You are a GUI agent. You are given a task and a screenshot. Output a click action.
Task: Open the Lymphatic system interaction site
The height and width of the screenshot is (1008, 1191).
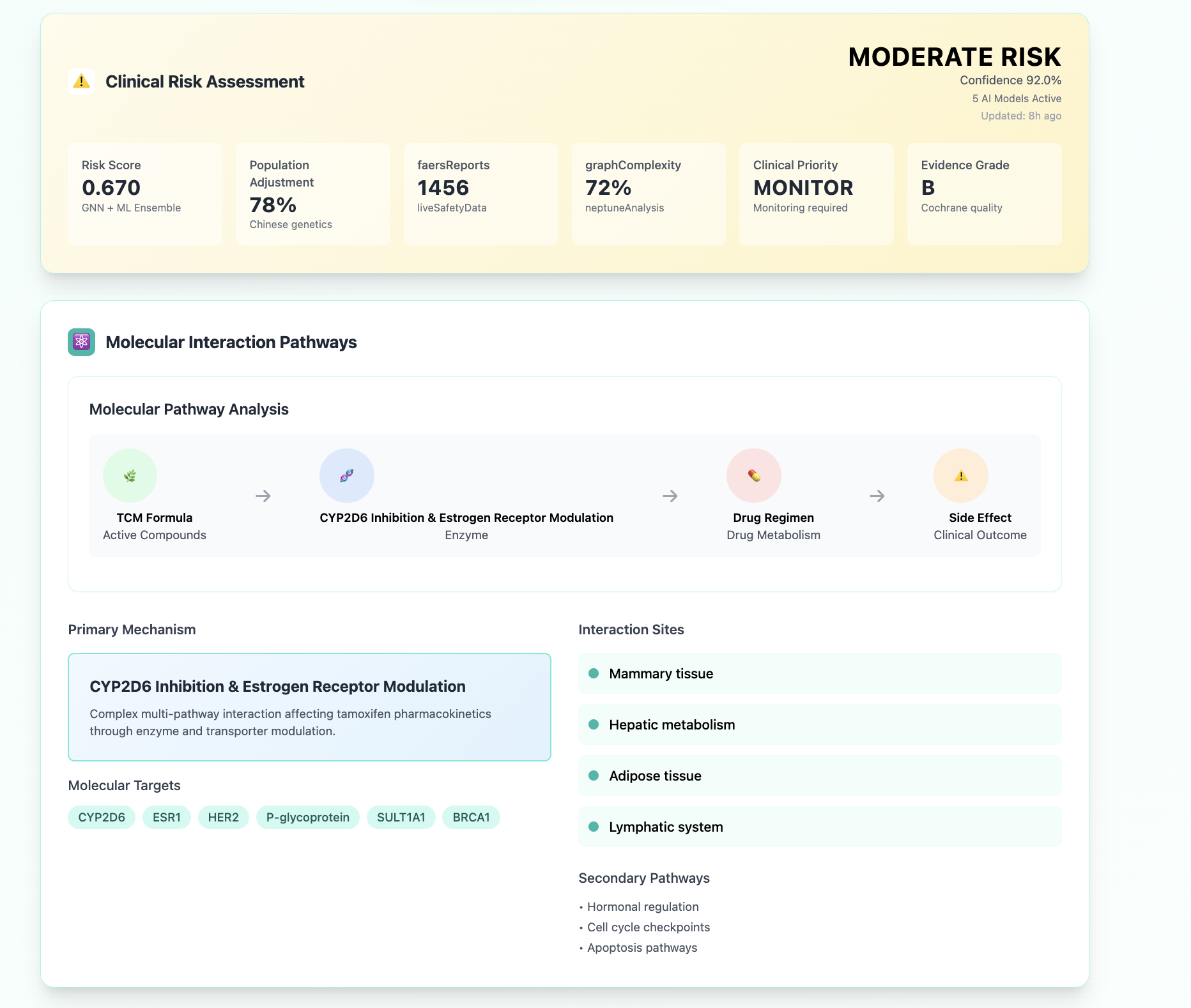coord(820,827)
